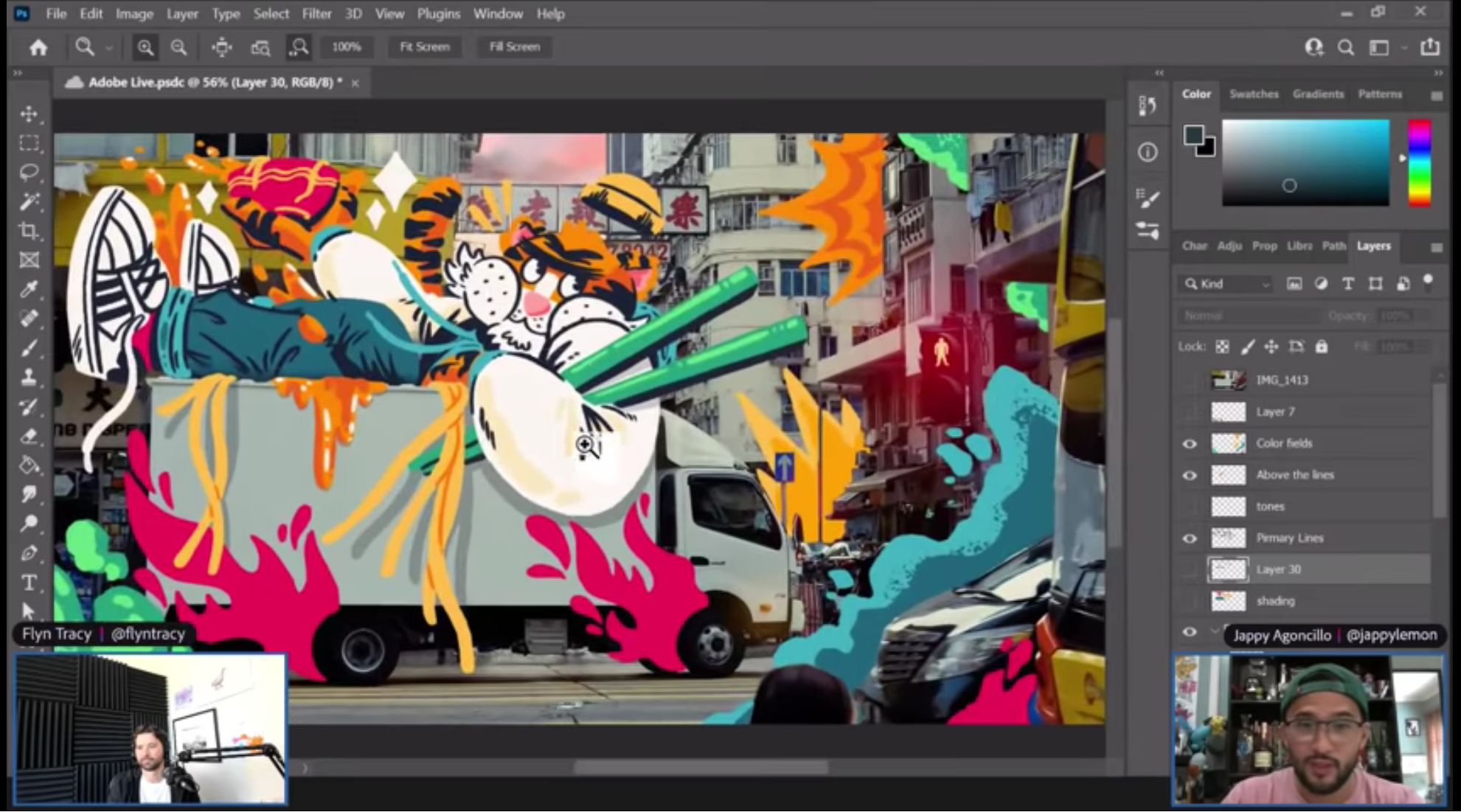Switch to the Patterns tab
The width and height of the screenshot is (1461, 812).
pyautogui.click(x=1380, y=94)
